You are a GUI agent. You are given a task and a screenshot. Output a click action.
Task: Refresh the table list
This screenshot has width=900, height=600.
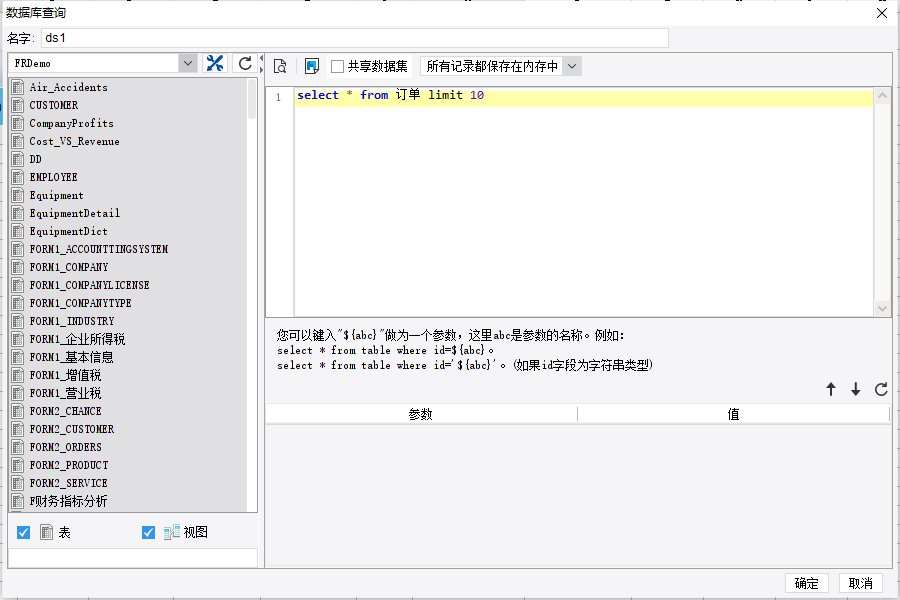tap(245, 63)
